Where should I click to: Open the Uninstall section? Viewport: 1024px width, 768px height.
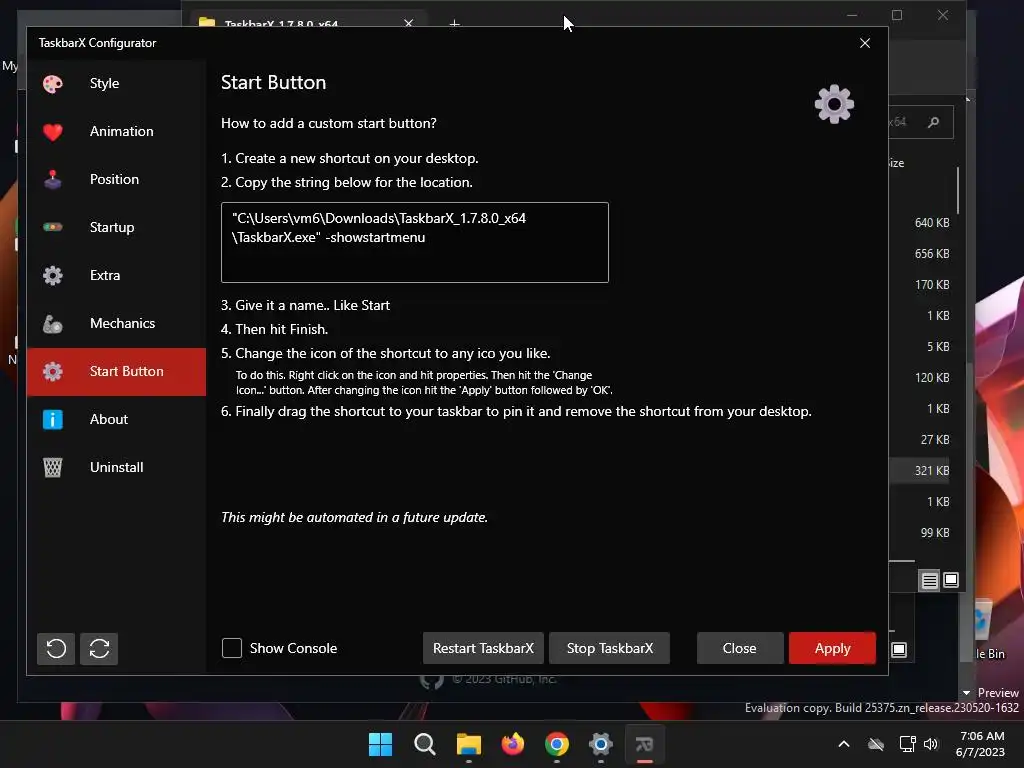(116, 467)
